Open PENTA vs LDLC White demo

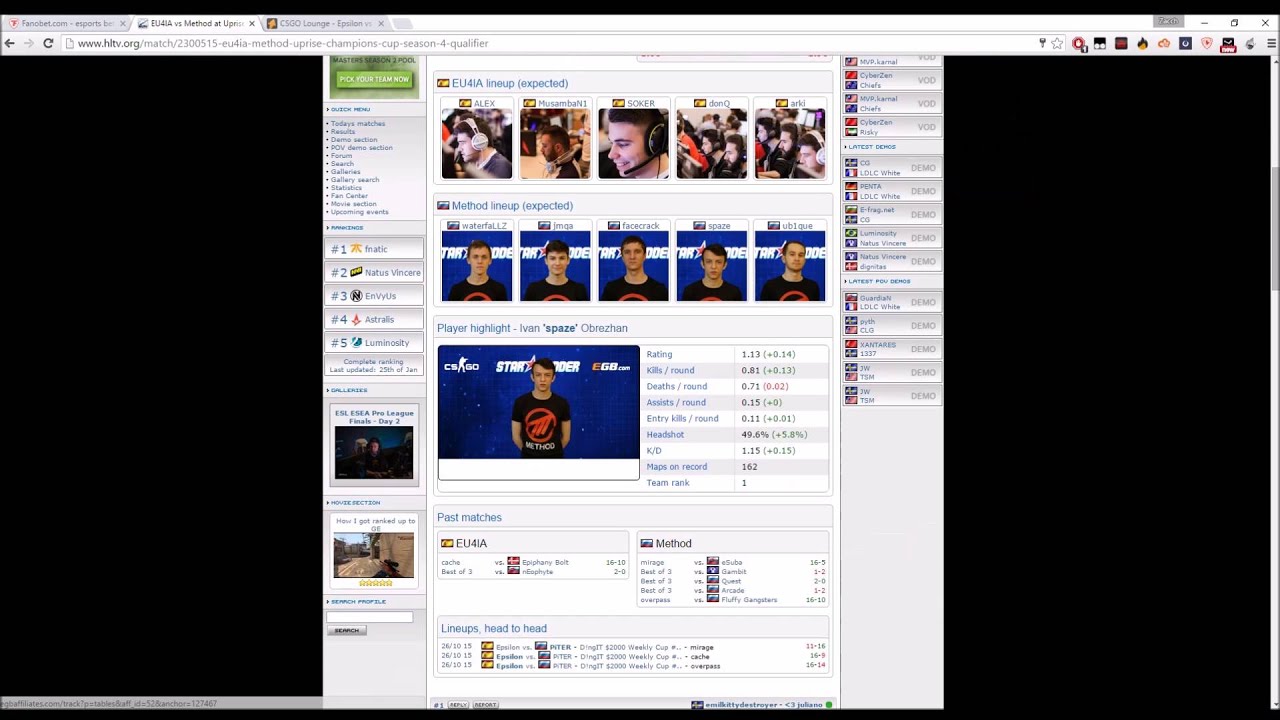(891, 191)
